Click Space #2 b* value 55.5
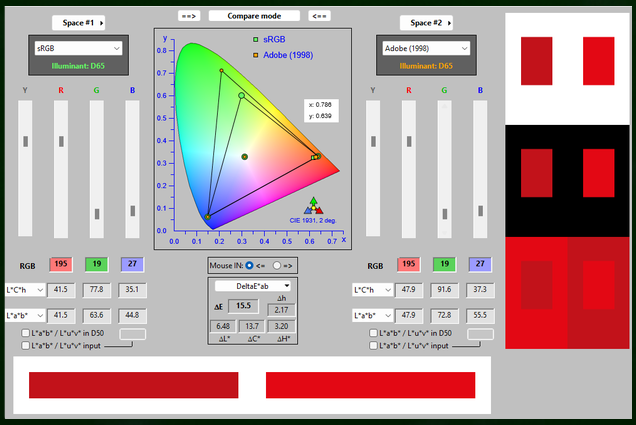Viewport: 636px width, 425px height. [x=480, y=315]
